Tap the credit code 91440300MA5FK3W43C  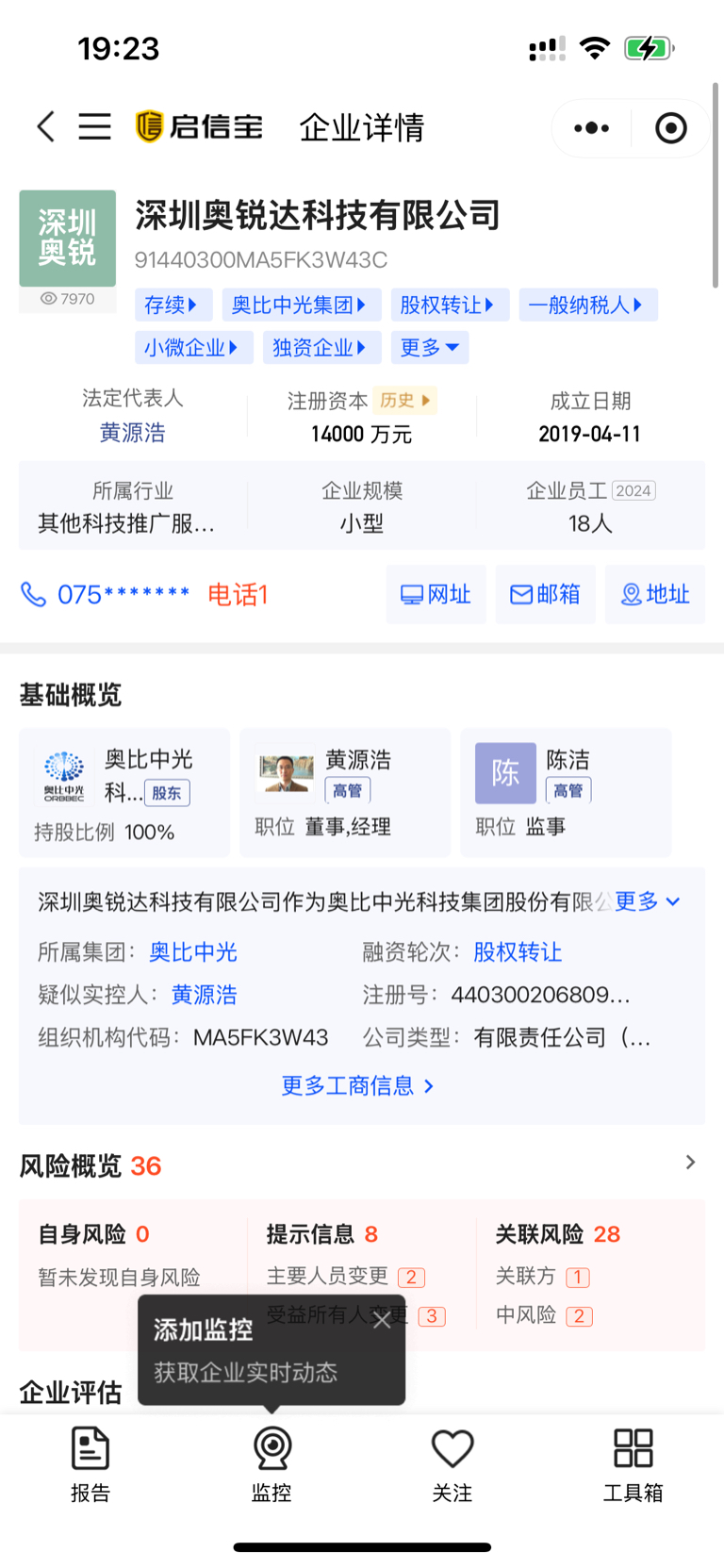coord(261,259)
